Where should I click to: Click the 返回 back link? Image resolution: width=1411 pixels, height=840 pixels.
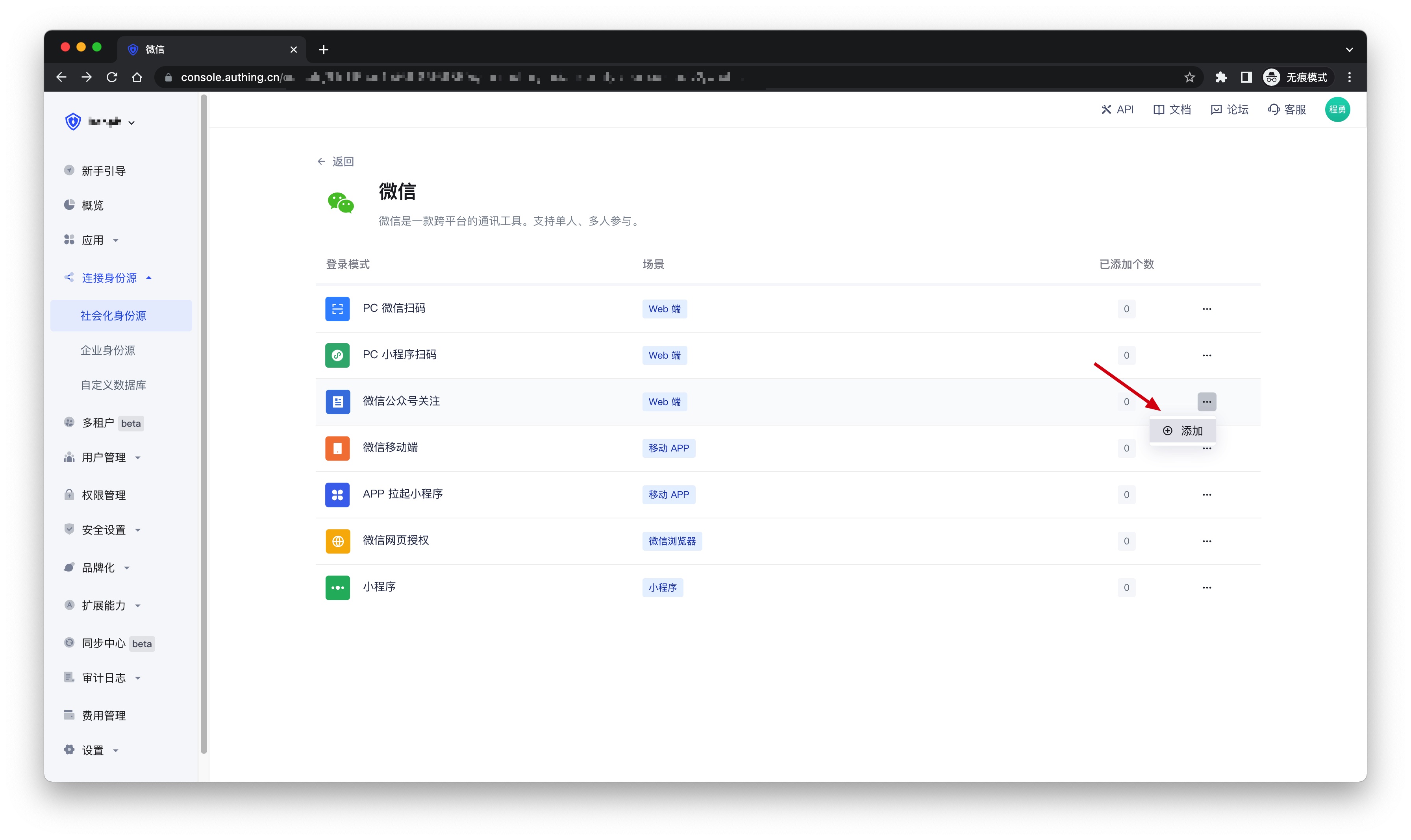coord(336,161)
